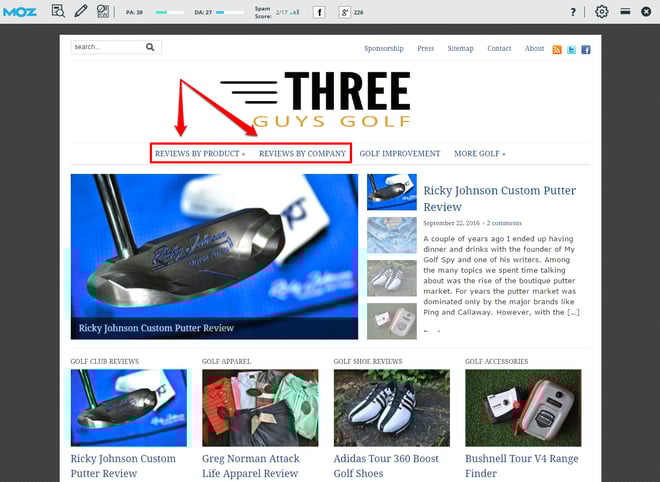Open Golf Accessories category heading
This screenshot has height=482, width=660.
pos(497,361)
